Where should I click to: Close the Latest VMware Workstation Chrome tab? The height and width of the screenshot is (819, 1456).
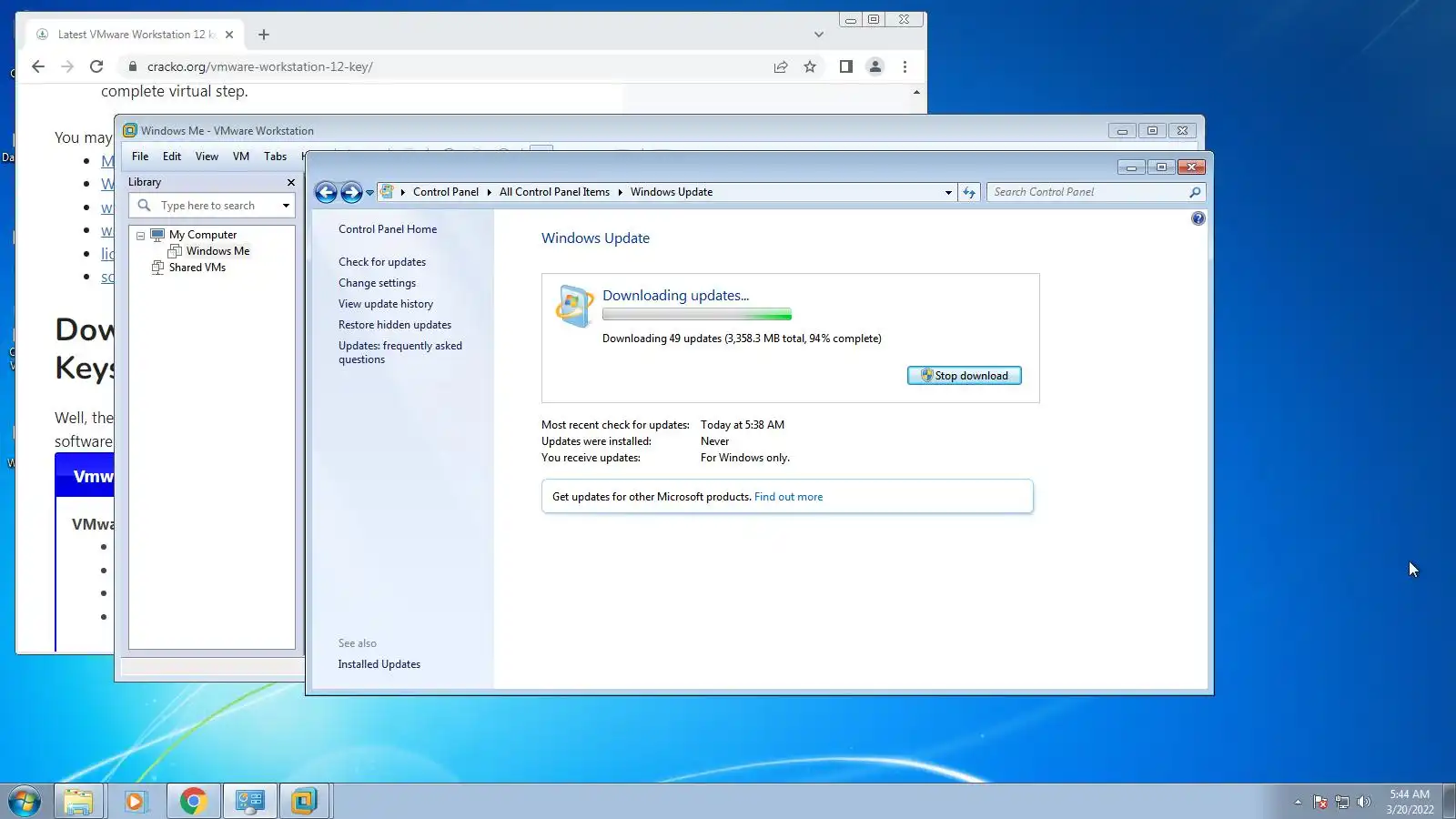click(x=229, y=35)
